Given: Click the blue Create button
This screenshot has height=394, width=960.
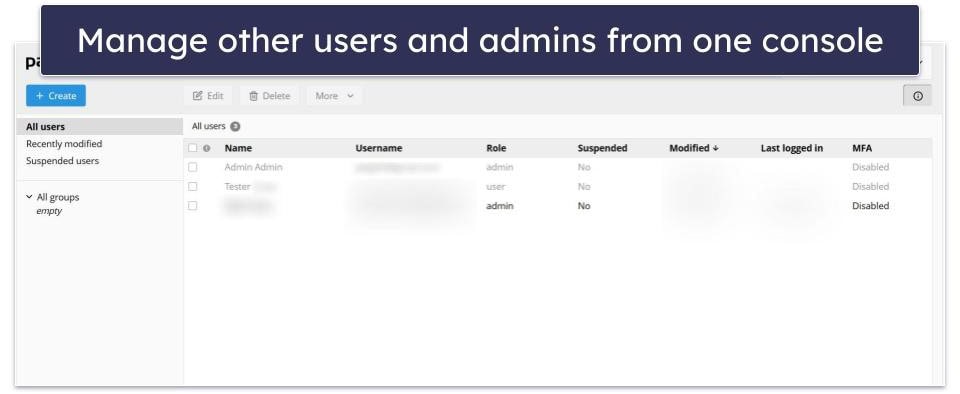Looking at the screenshot, I should tap(56, 95).
